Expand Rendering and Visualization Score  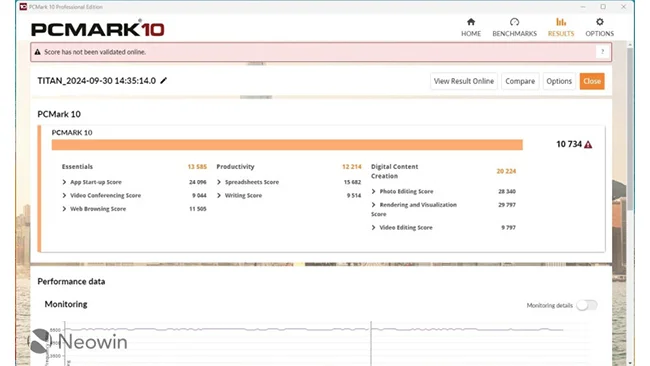pos(374,205)
